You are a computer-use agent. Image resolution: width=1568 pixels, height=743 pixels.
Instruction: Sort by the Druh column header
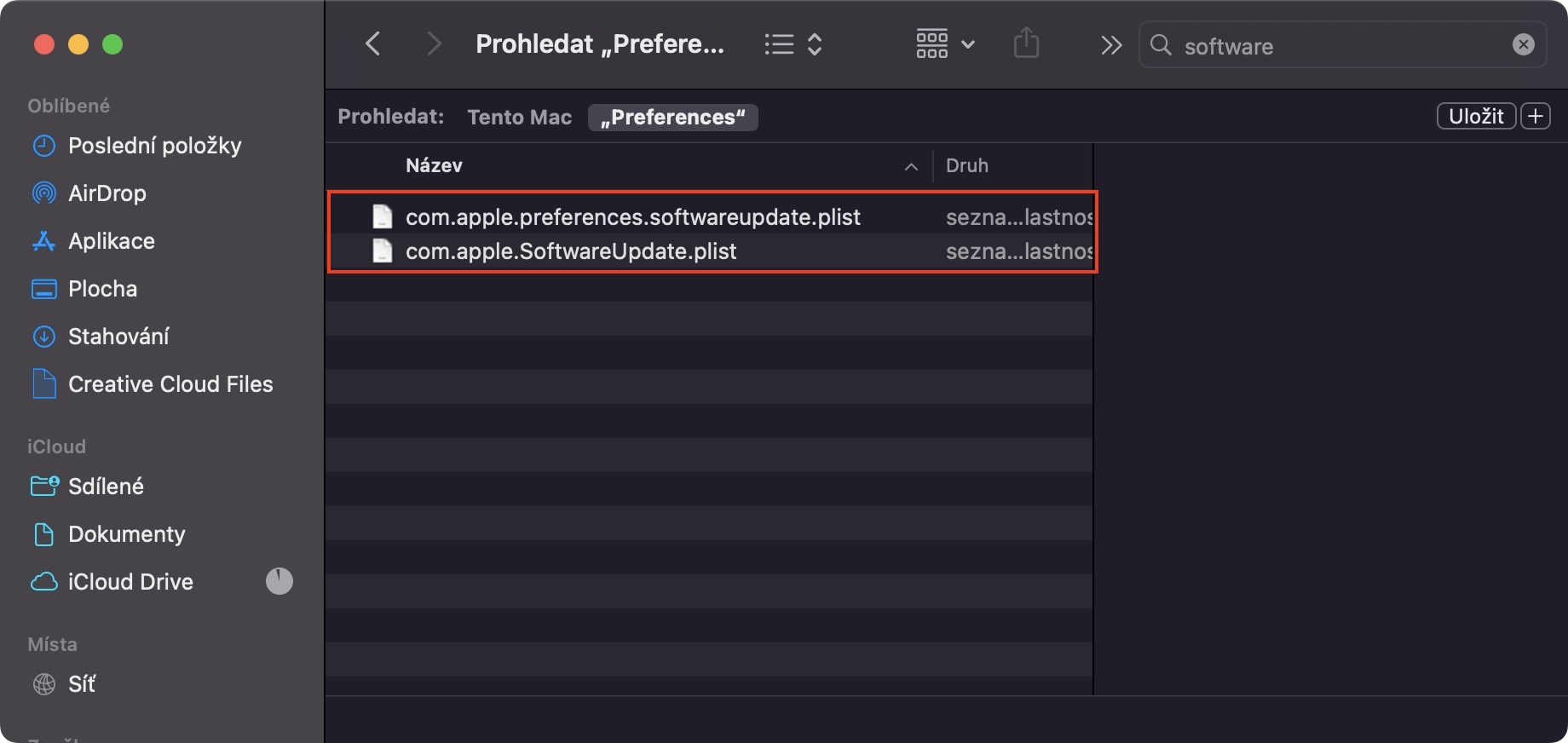tap(967, 165)
